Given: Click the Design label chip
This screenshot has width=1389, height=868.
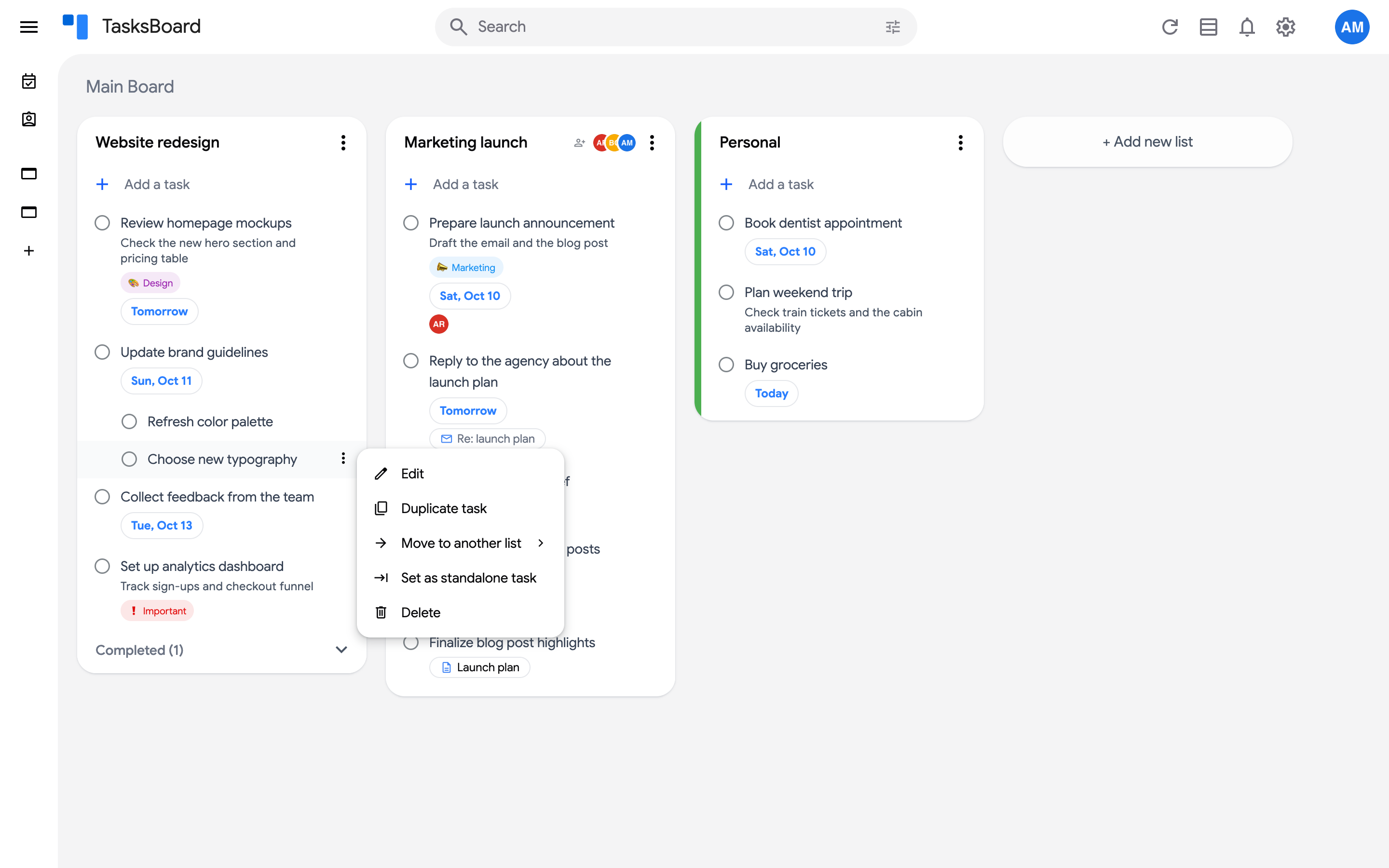Looking at the screenshot, I should click(x=150, y=283).
